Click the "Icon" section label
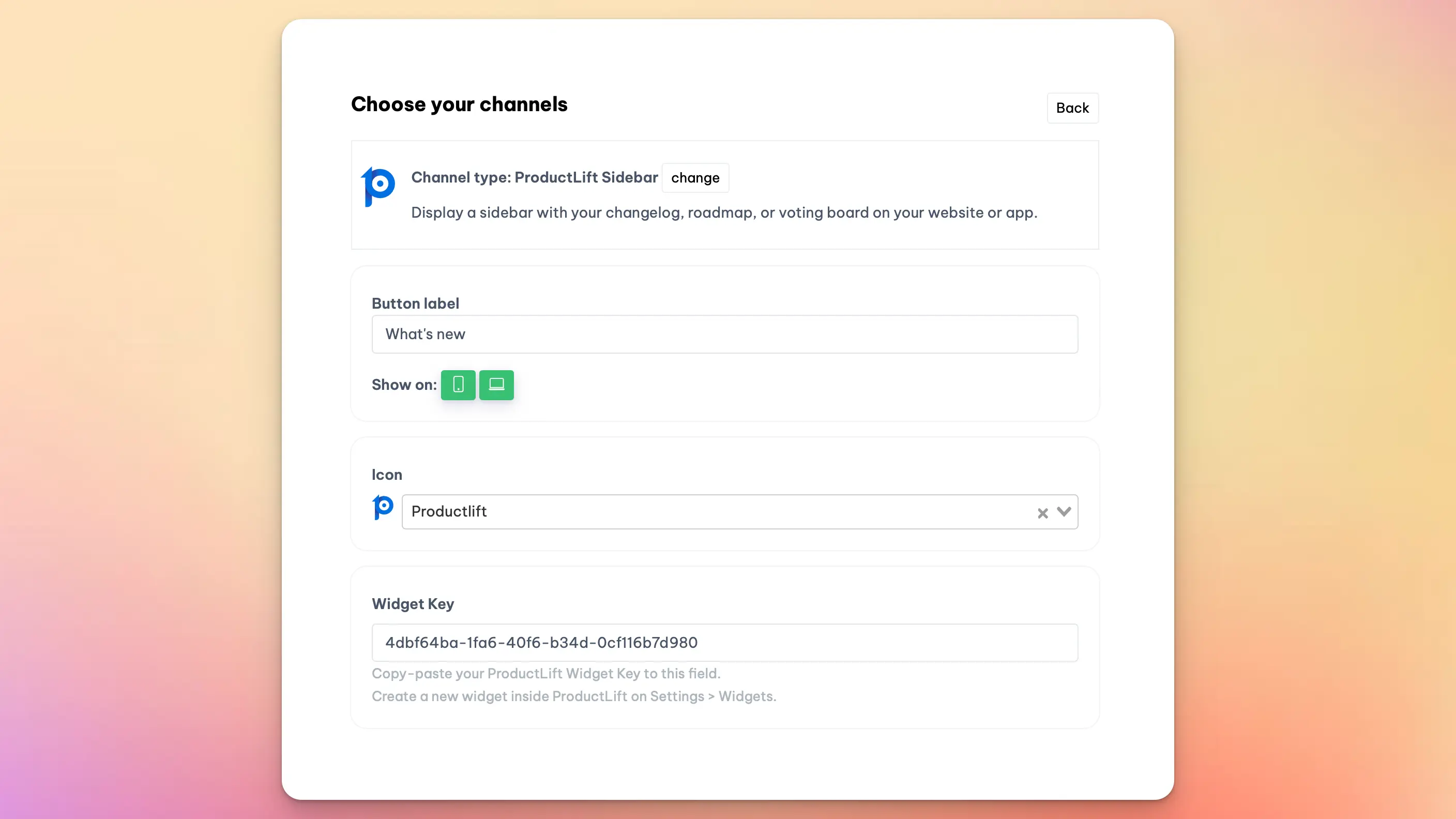This screenshot has width=1456, height=819. [x=387, y=475]
